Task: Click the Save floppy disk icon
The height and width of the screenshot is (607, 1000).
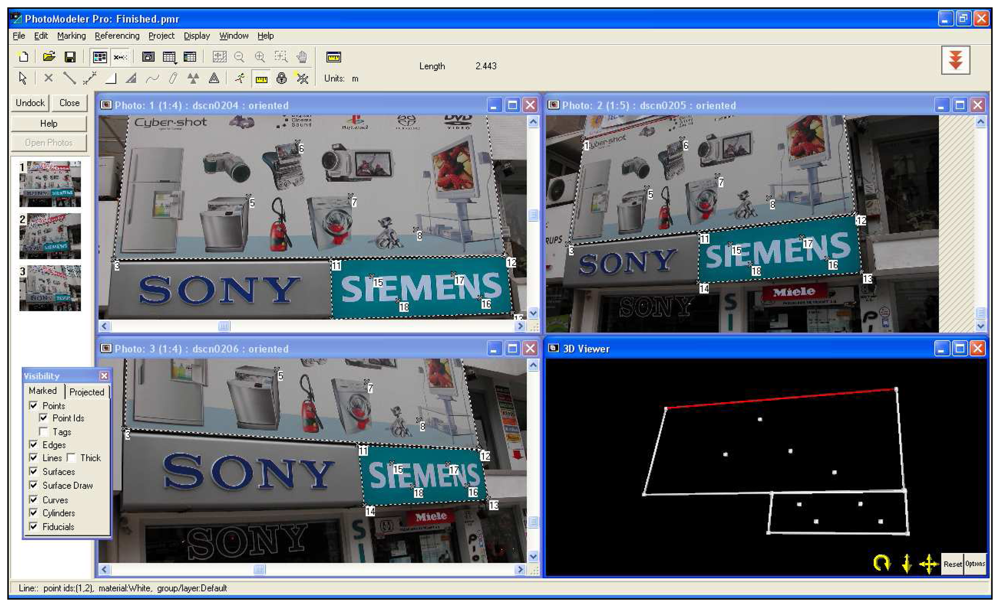Action: tap(70, 57)
